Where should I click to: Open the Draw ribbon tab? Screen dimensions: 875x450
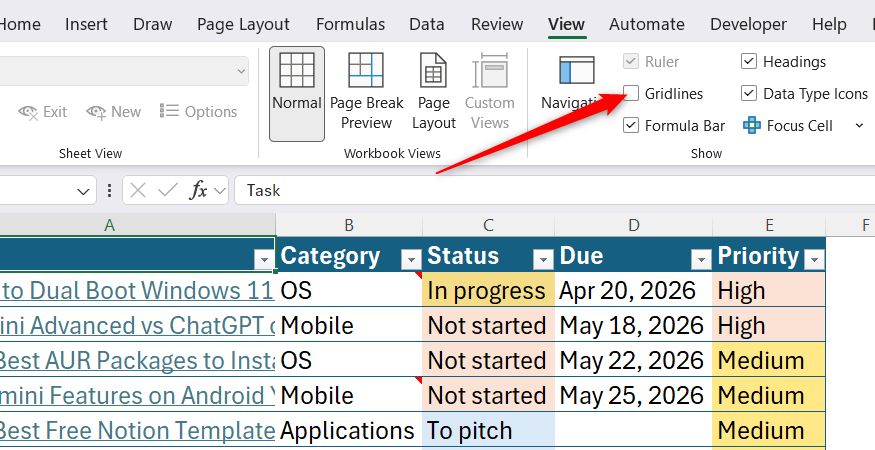152,25
